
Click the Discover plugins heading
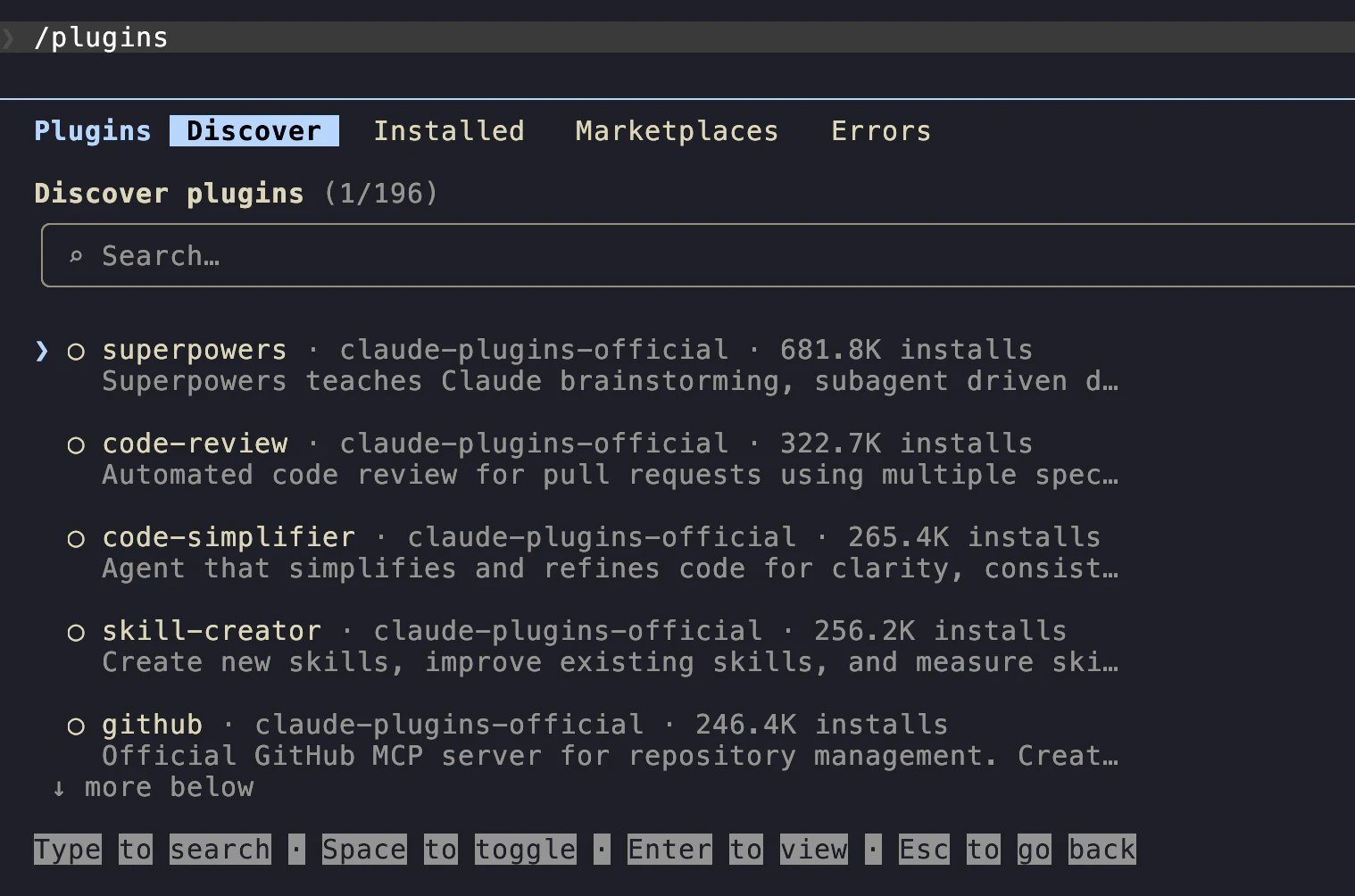[169, 193]
